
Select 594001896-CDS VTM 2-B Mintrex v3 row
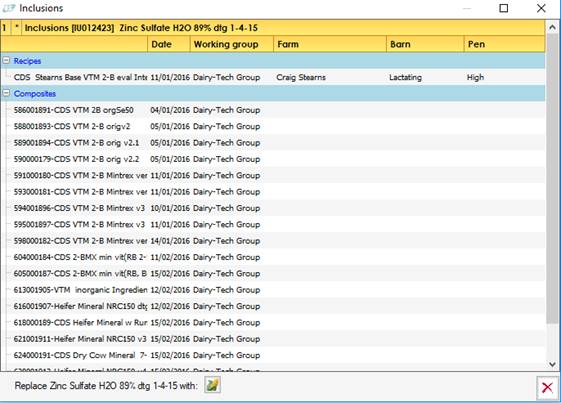[274, 208]
